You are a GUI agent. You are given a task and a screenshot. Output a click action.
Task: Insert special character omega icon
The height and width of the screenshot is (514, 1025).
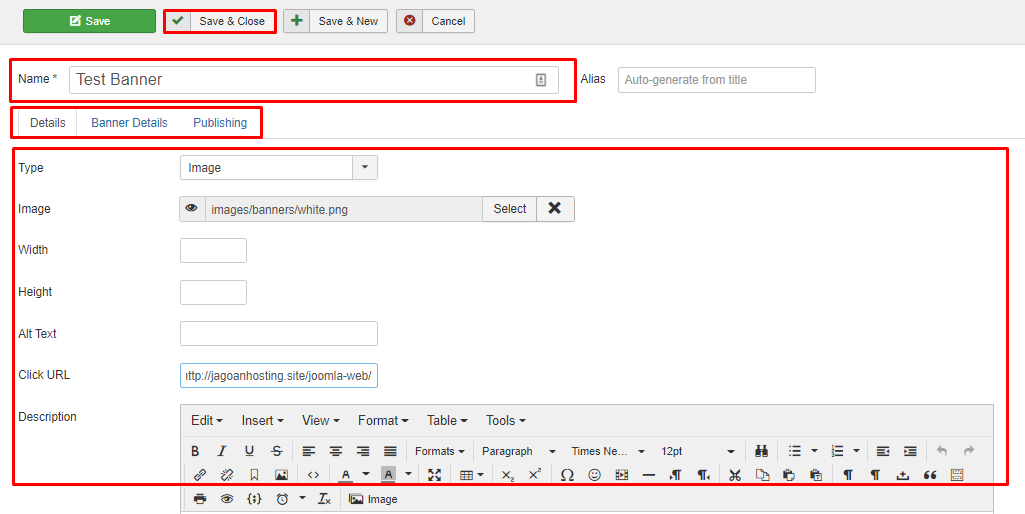pos(567,475)
